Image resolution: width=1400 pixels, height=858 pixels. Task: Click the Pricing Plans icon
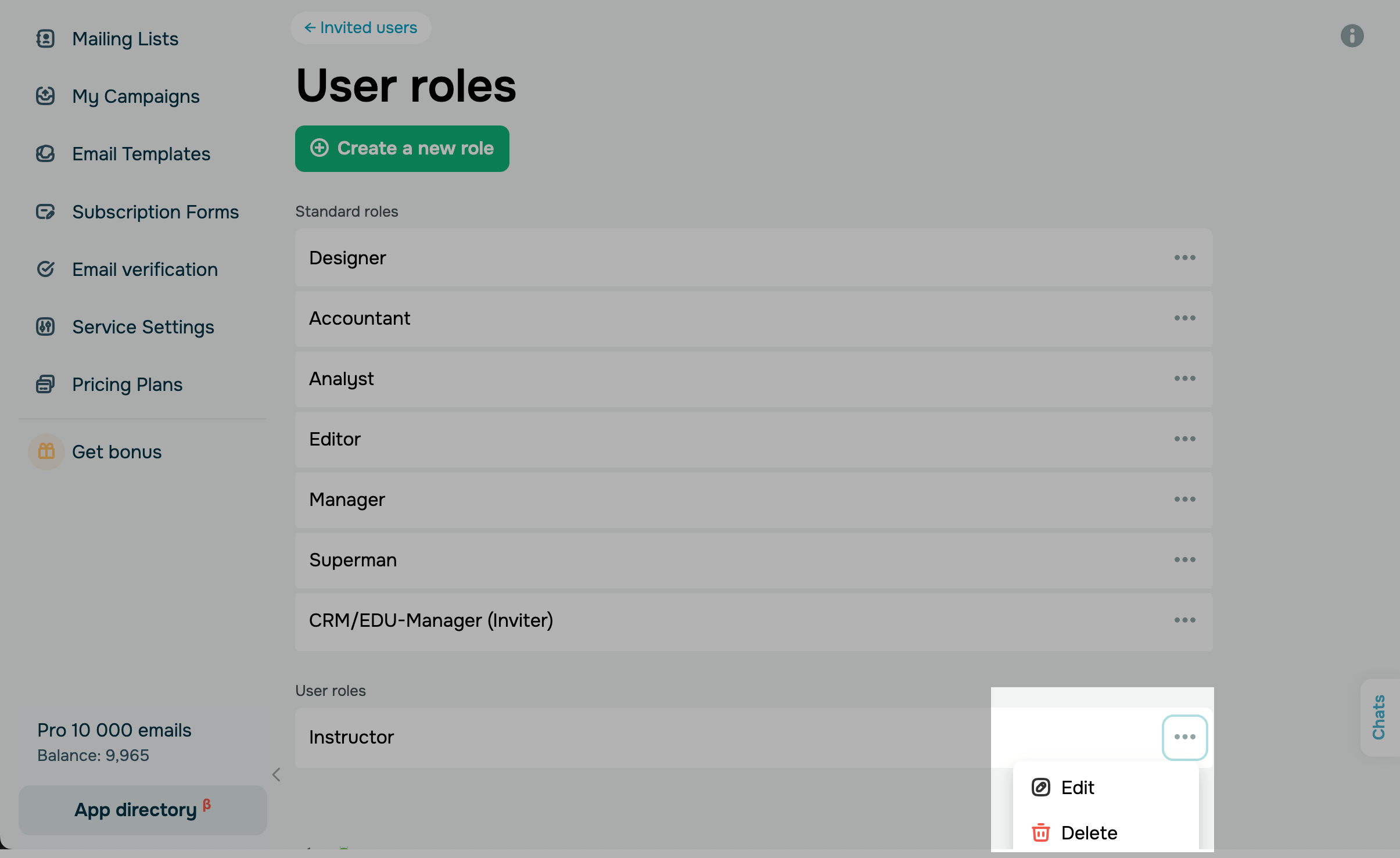(45, 384)
